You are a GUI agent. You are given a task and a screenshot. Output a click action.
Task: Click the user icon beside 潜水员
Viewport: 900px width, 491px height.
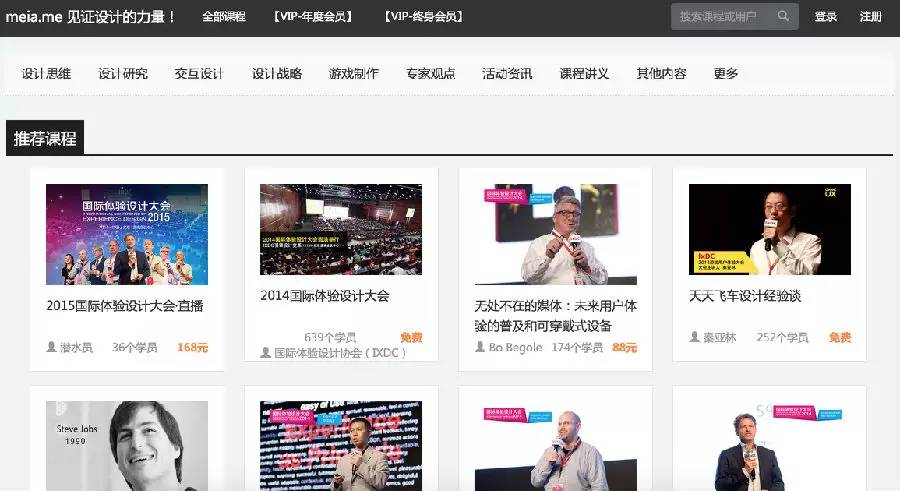point(52,348)
